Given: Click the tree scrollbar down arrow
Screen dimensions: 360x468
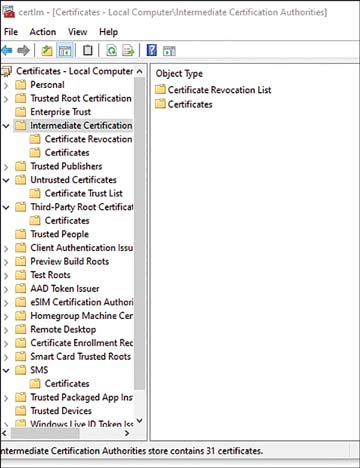Looking at the screenshot, I should point(140,421).
